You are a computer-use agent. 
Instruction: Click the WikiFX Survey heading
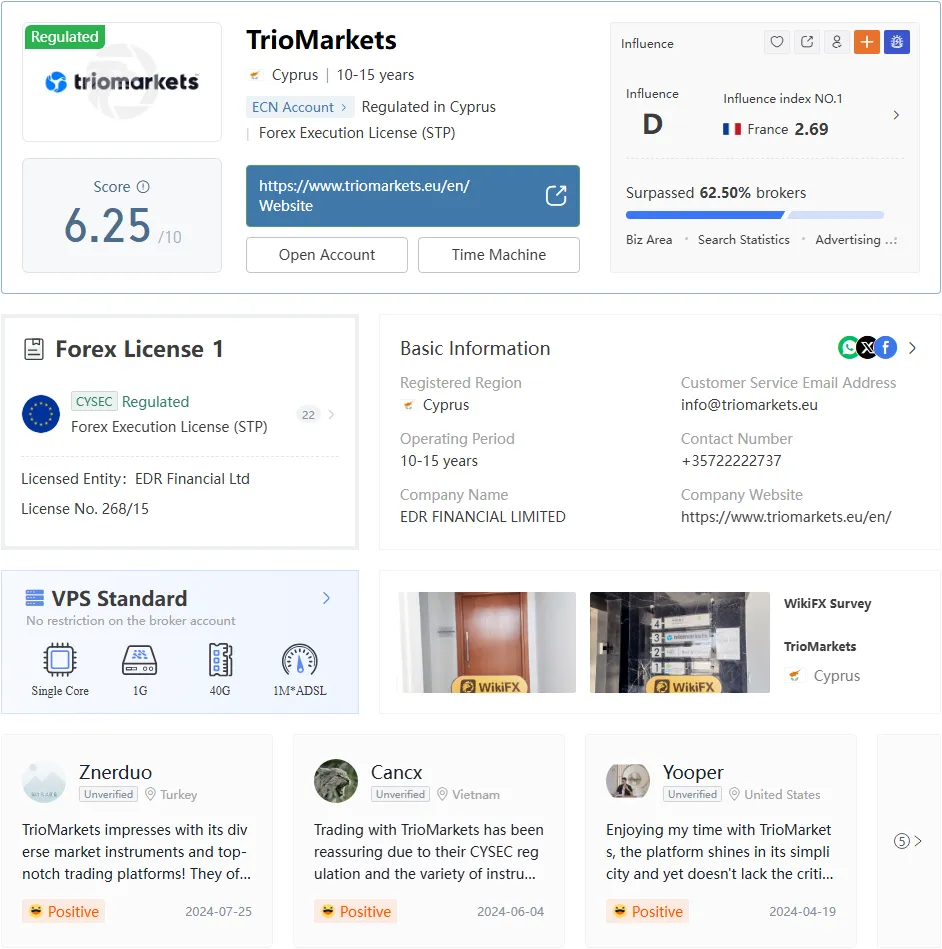(x=828, y=603)
